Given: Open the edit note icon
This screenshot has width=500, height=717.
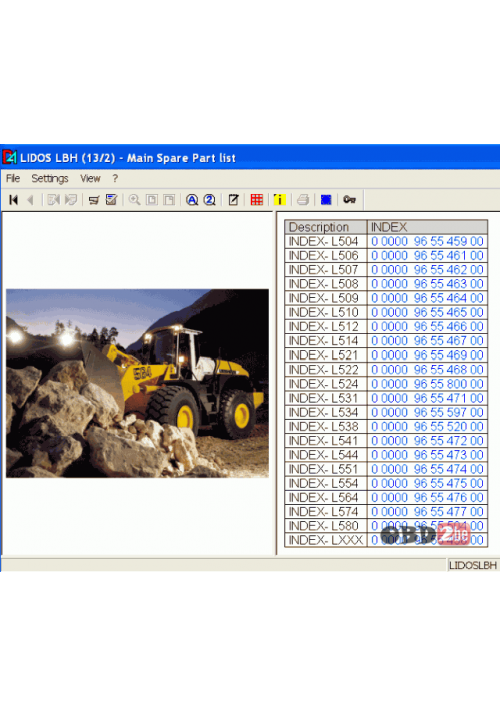Looking at the screenshot, I should click(233, 200).
